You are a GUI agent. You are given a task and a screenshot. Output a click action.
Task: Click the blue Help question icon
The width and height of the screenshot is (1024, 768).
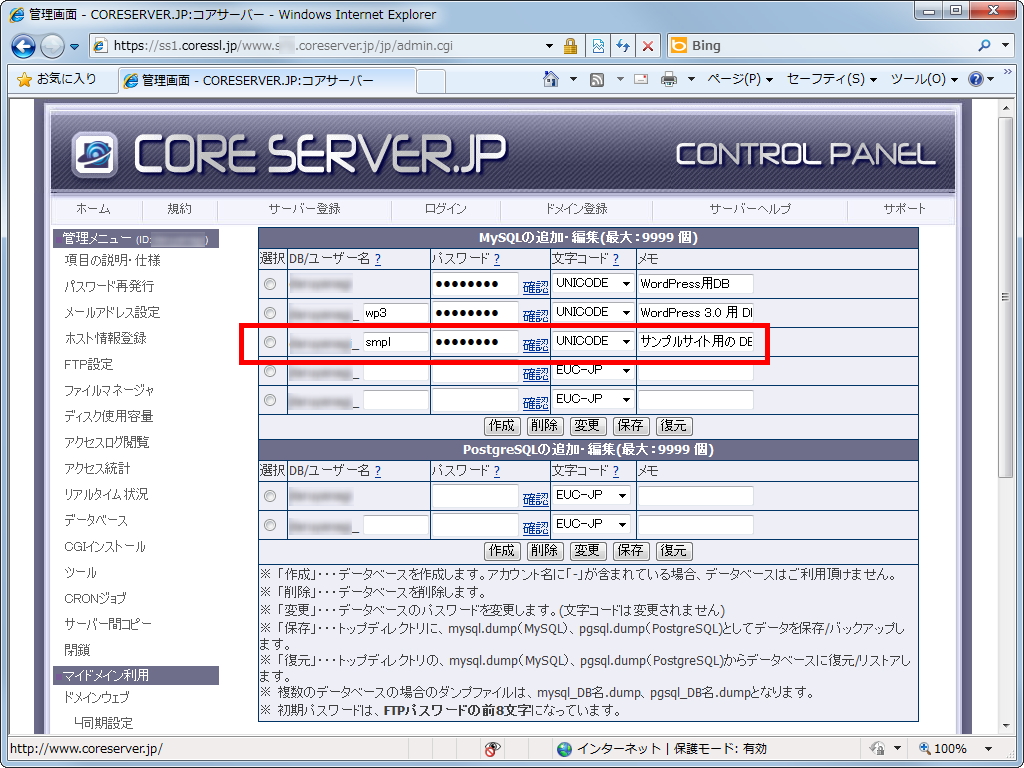[976, 79]
